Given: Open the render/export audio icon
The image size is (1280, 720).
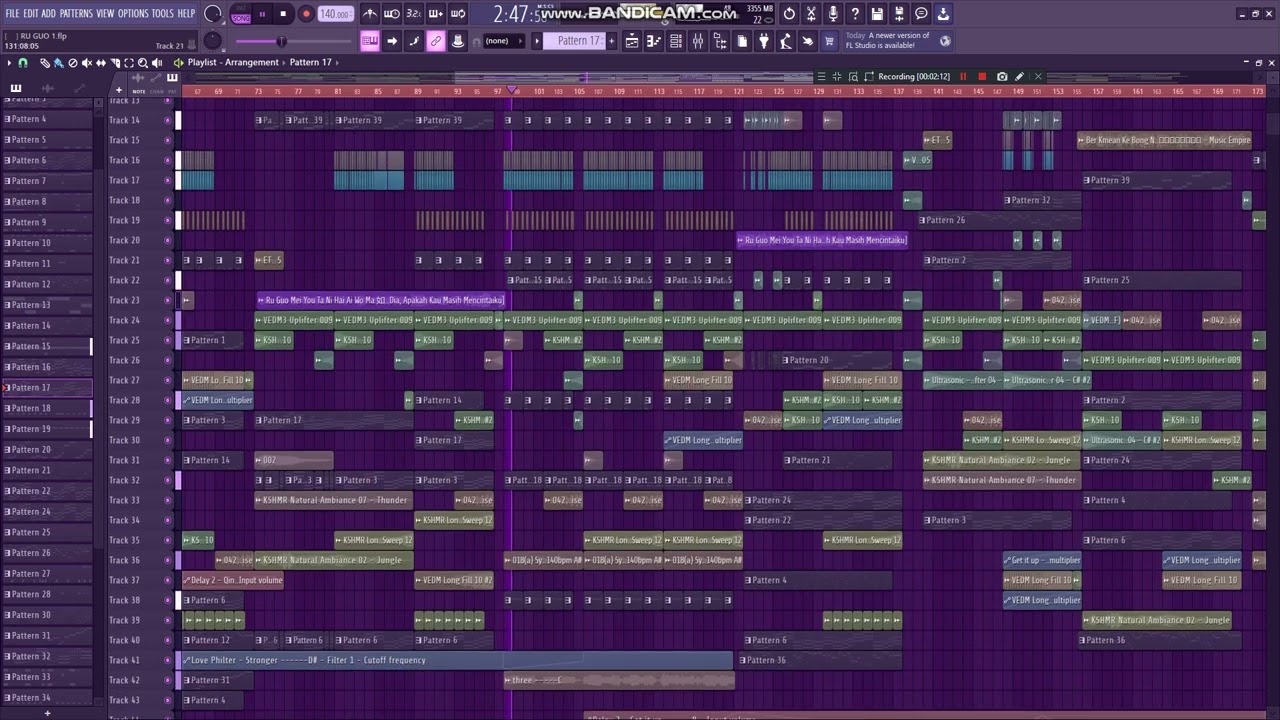Looking at the screenshot, I should click(900, 14).
